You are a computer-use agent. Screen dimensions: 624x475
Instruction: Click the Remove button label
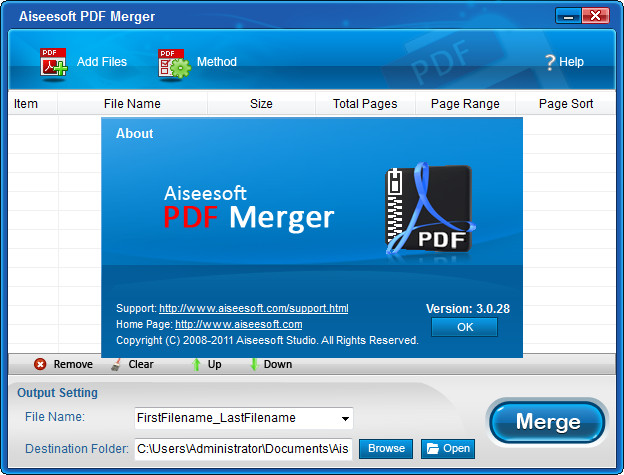(x=73, y=364)
